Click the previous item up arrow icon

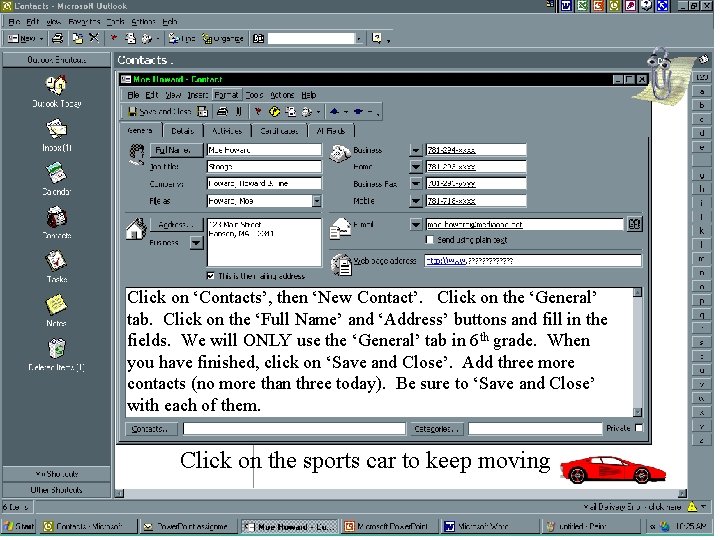click(334, 112)
